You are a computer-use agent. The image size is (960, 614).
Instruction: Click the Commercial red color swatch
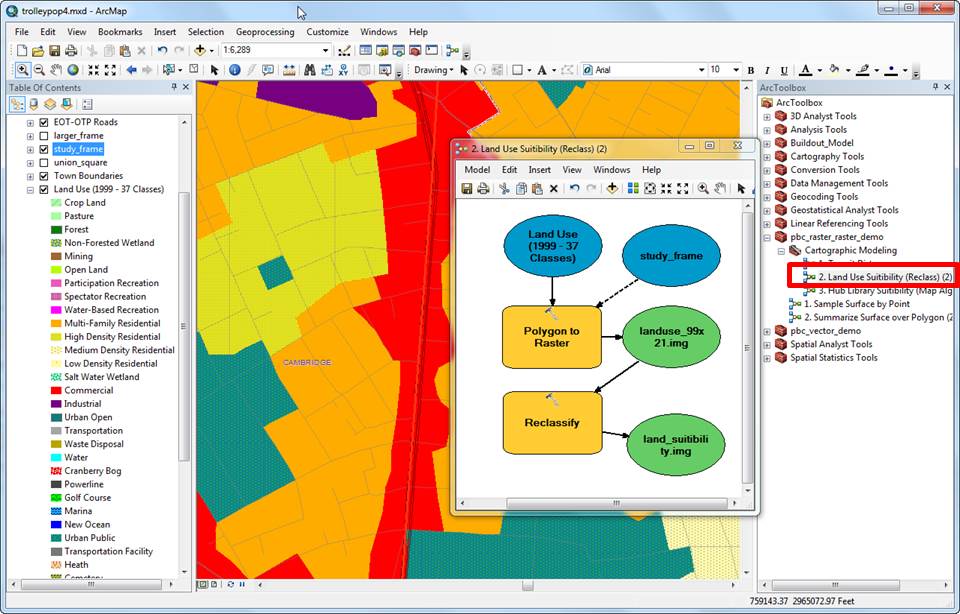pos(56,391)
